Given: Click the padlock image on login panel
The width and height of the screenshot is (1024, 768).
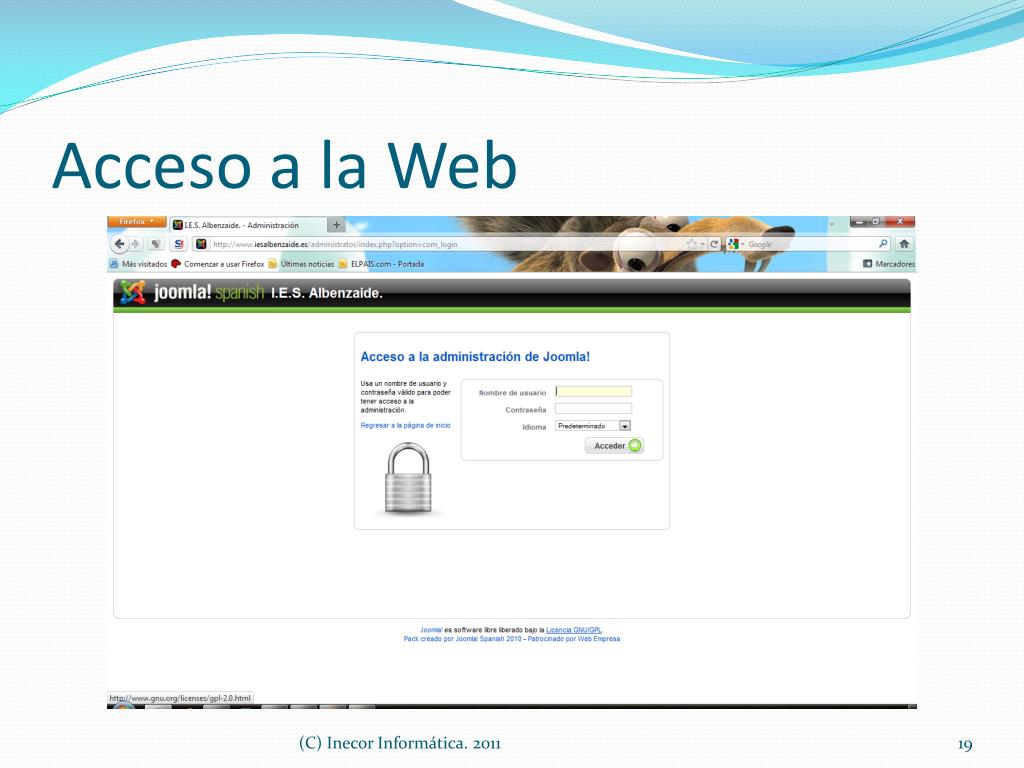Looking at the screenshot, I should click(408, 478).
